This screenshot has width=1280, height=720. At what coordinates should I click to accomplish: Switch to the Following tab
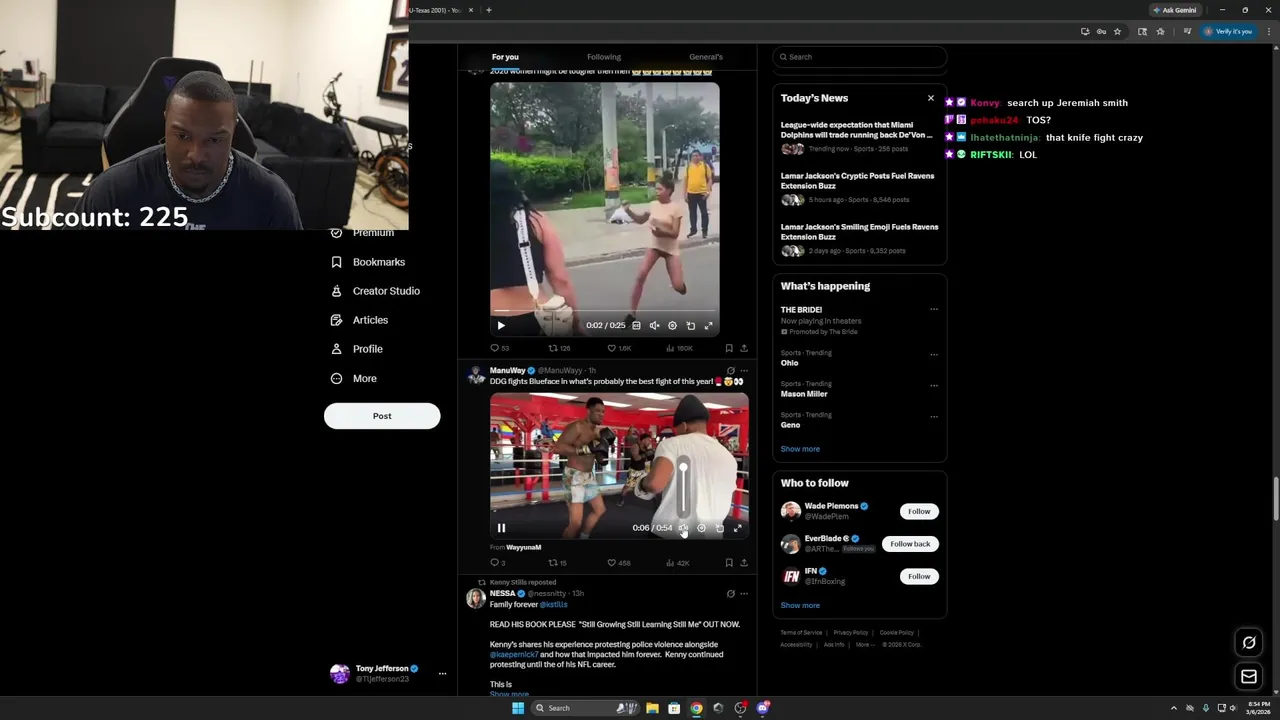click(x=604, y=57)
